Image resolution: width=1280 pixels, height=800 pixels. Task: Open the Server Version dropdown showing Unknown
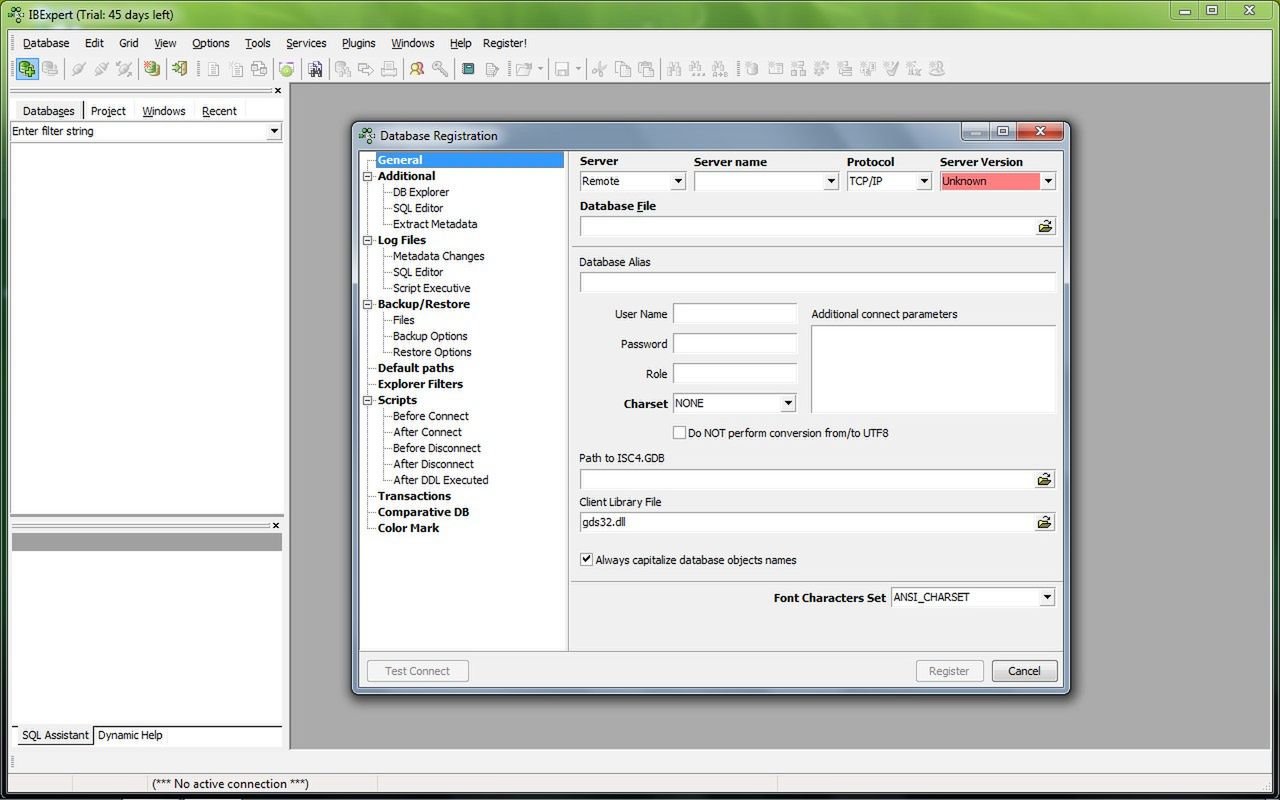1048,181
